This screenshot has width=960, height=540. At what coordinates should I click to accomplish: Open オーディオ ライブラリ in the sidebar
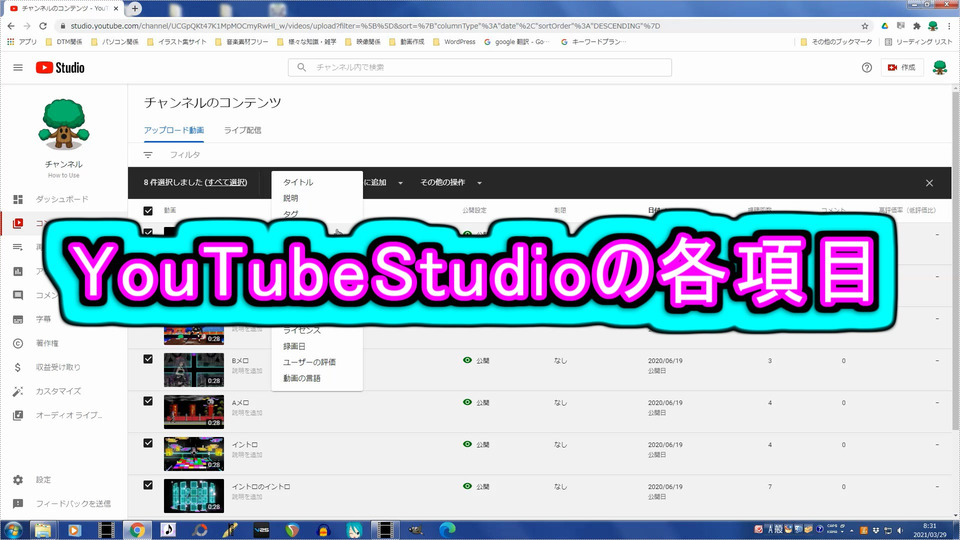click(69, 414)
